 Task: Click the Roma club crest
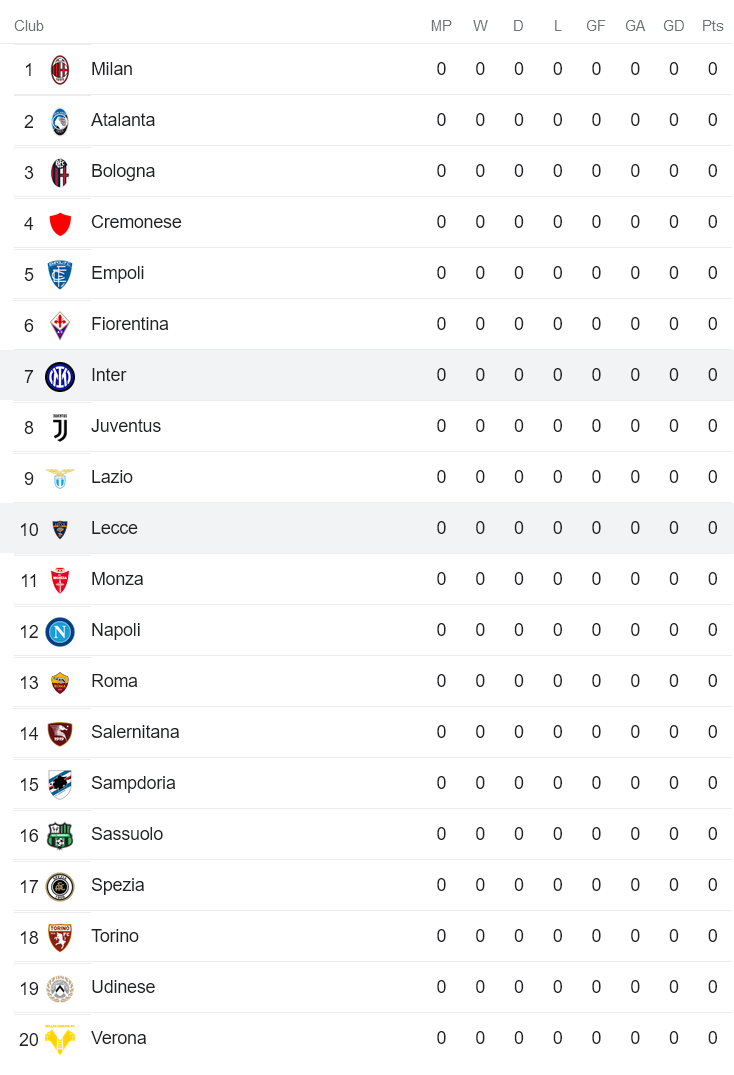pos(60,682)
